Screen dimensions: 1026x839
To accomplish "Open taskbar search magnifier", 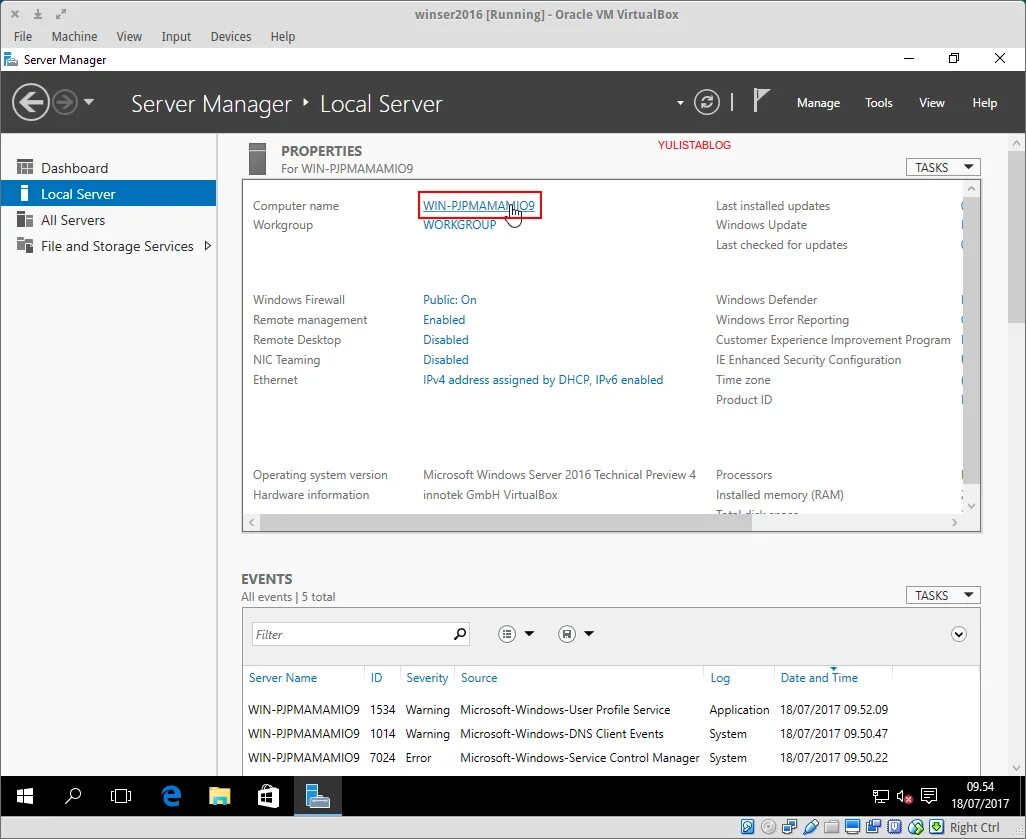I will [73, 796].
